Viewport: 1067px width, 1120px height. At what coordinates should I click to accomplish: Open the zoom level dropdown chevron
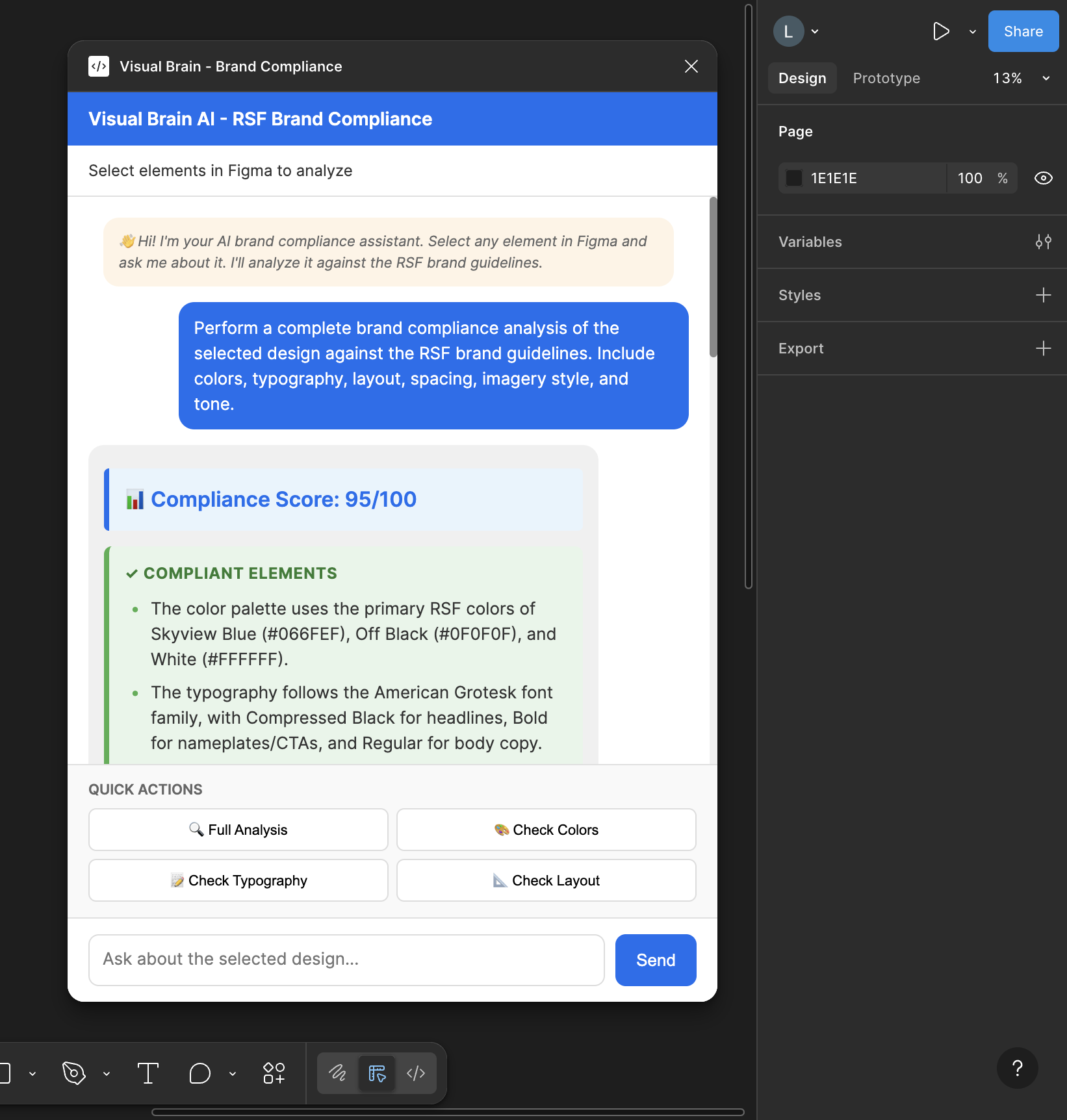tap(1046, 78)
